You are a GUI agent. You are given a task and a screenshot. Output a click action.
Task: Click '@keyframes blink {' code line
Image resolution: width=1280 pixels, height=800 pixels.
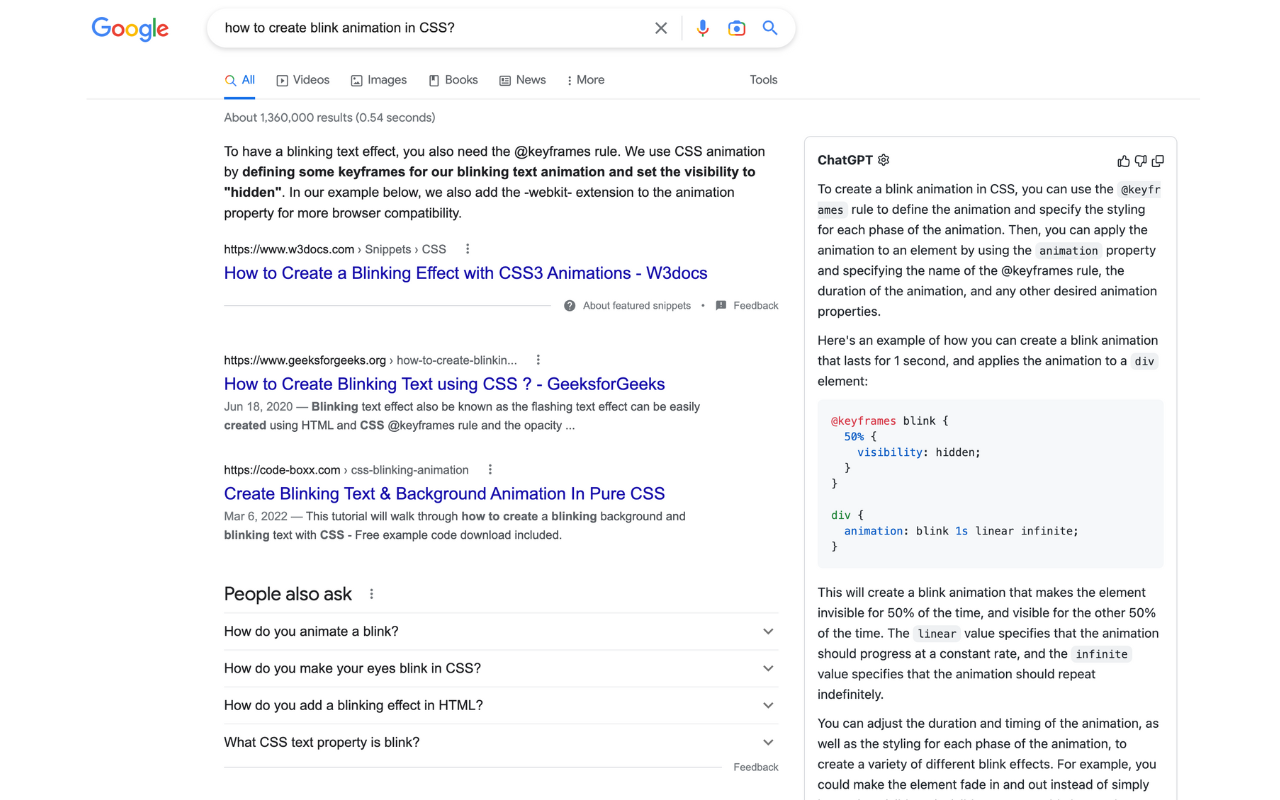(x=889, y=421)
